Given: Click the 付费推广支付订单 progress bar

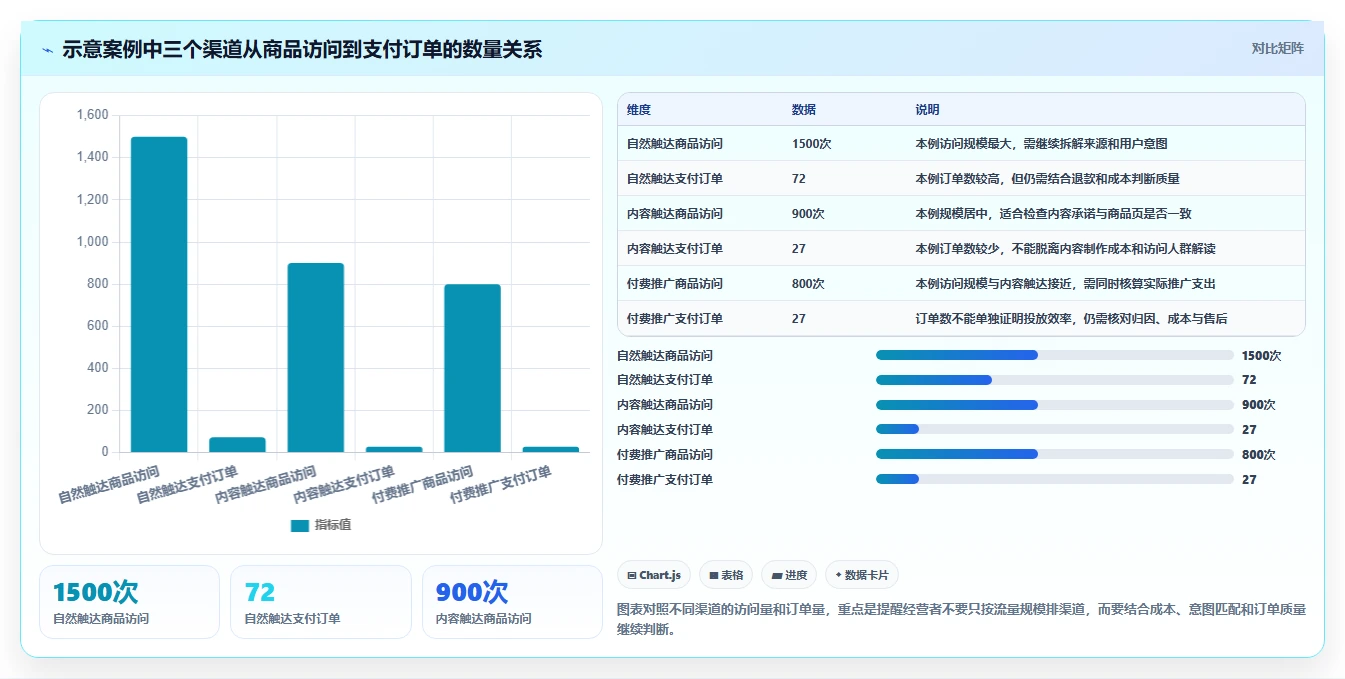Looking at the screenshot, I should 1055,479.
